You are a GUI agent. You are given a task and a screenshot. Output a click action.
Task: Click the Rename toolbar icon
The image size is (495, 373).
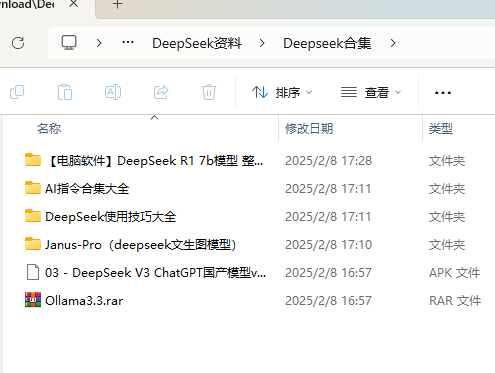(x=113, y=92)
